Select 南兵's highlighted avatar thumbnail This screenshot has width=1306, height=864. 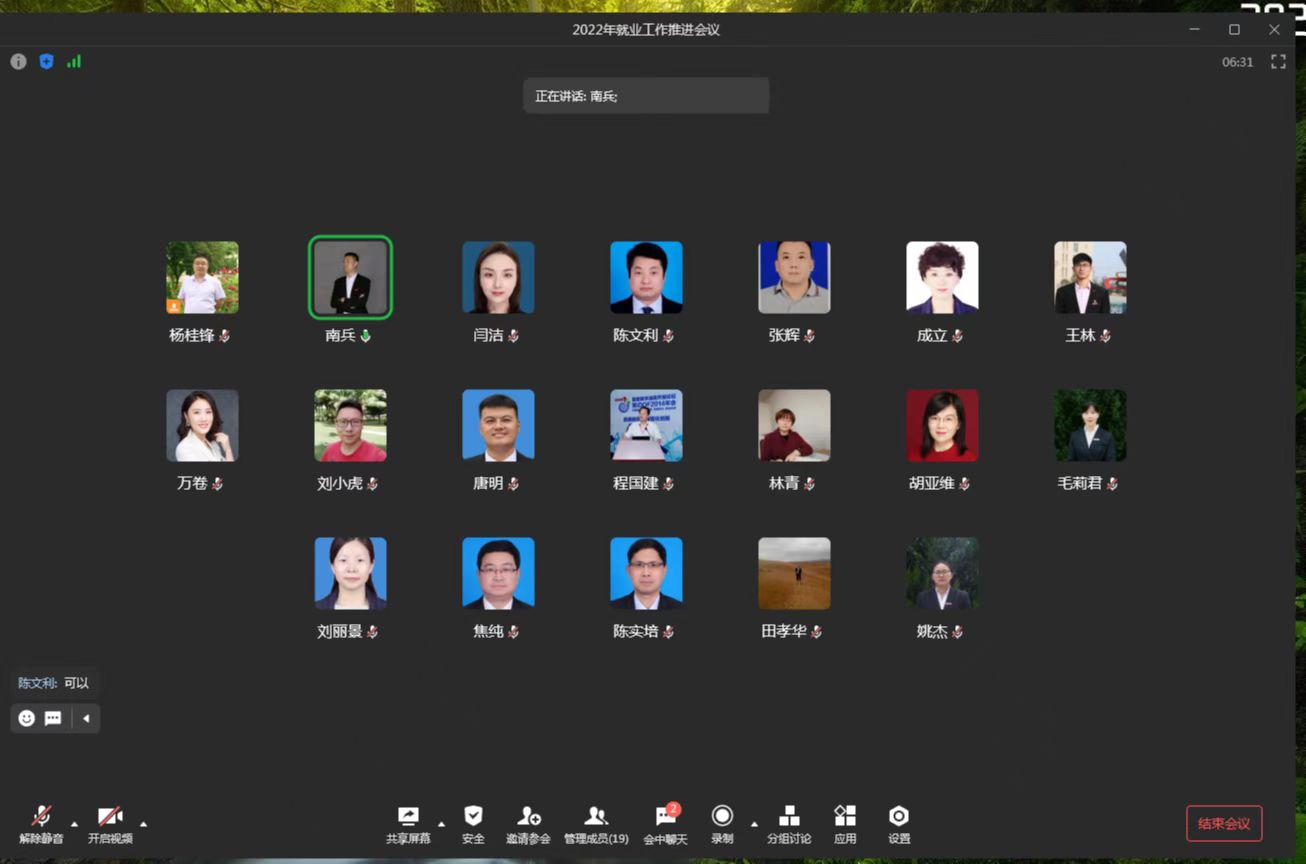point(350,278)
